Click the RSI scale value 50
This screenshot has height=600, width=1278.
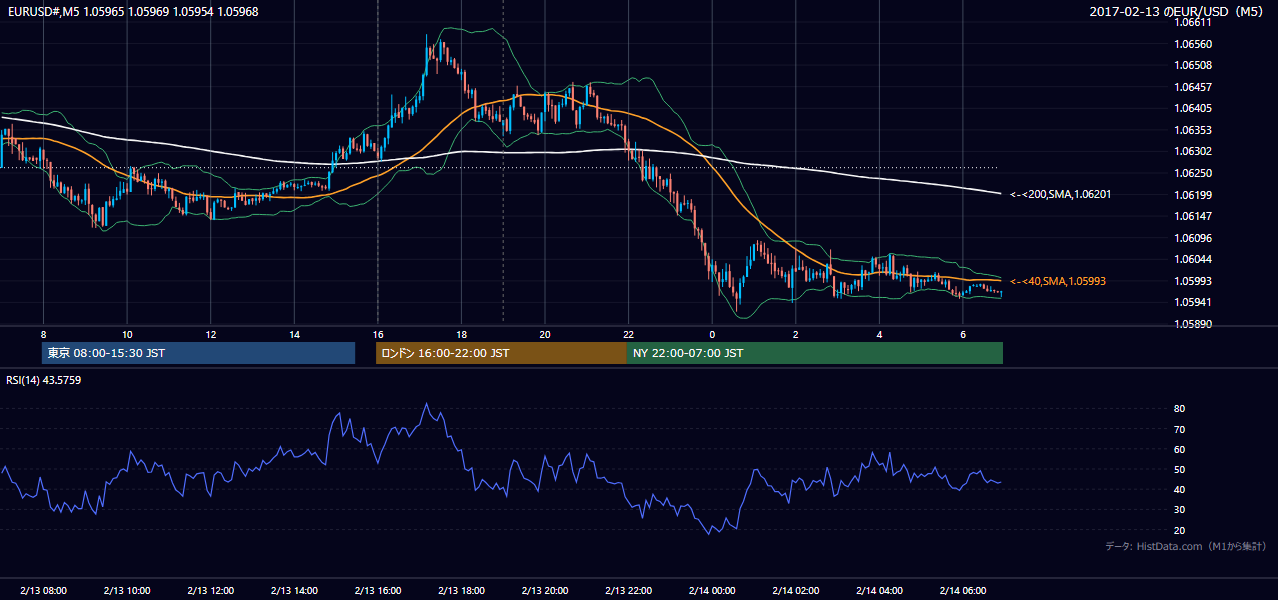coord(1180,469)
